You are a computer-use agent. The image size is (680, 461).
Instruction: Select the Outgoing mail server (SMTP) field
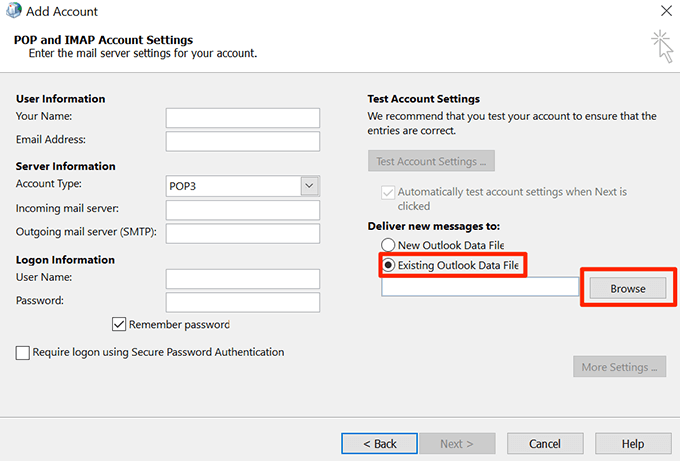tap(242, 233)
